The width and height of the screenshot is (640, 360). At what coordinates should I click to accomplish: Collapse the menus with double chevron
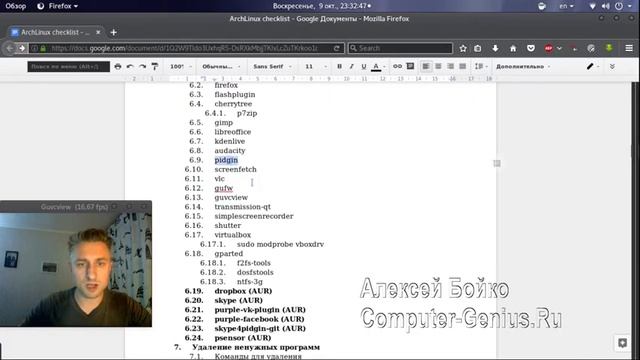(612, 67)
